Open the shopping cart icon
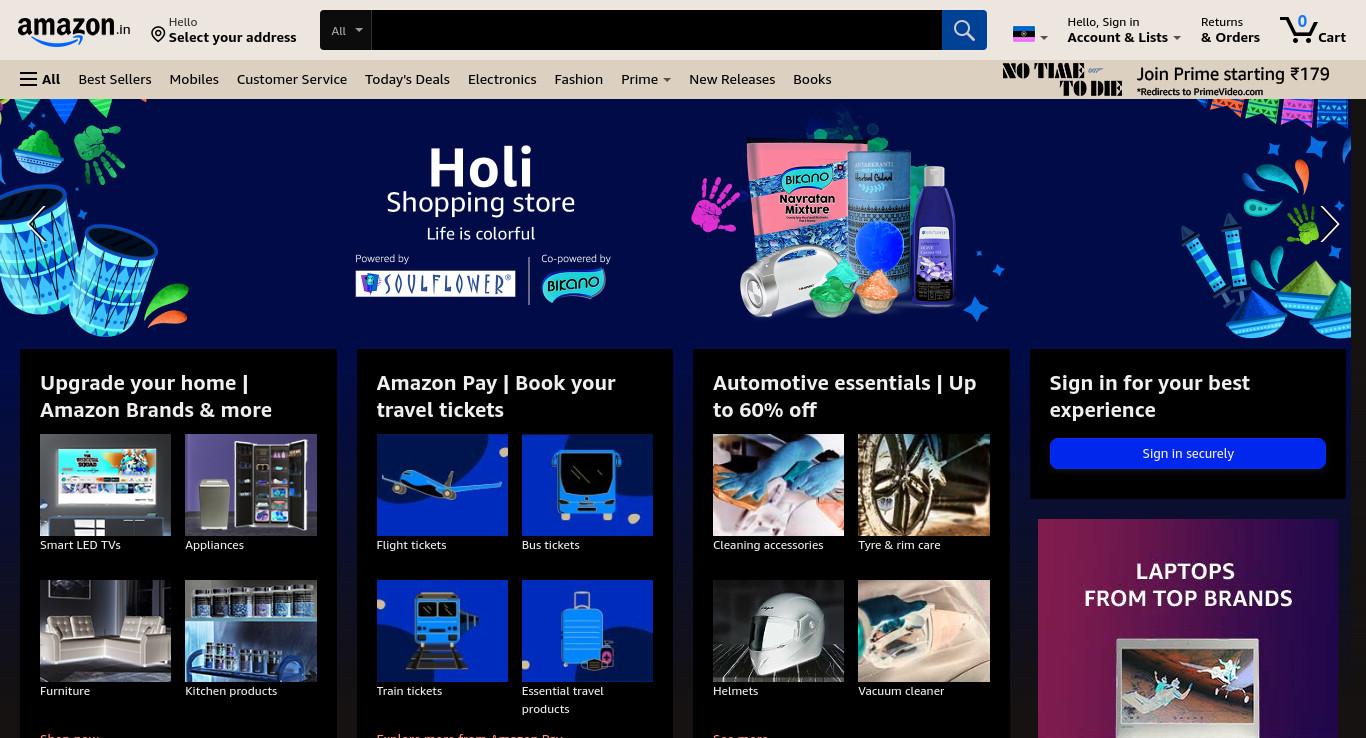This screenshot has height=738, width=1366. tap(1313, 29)
